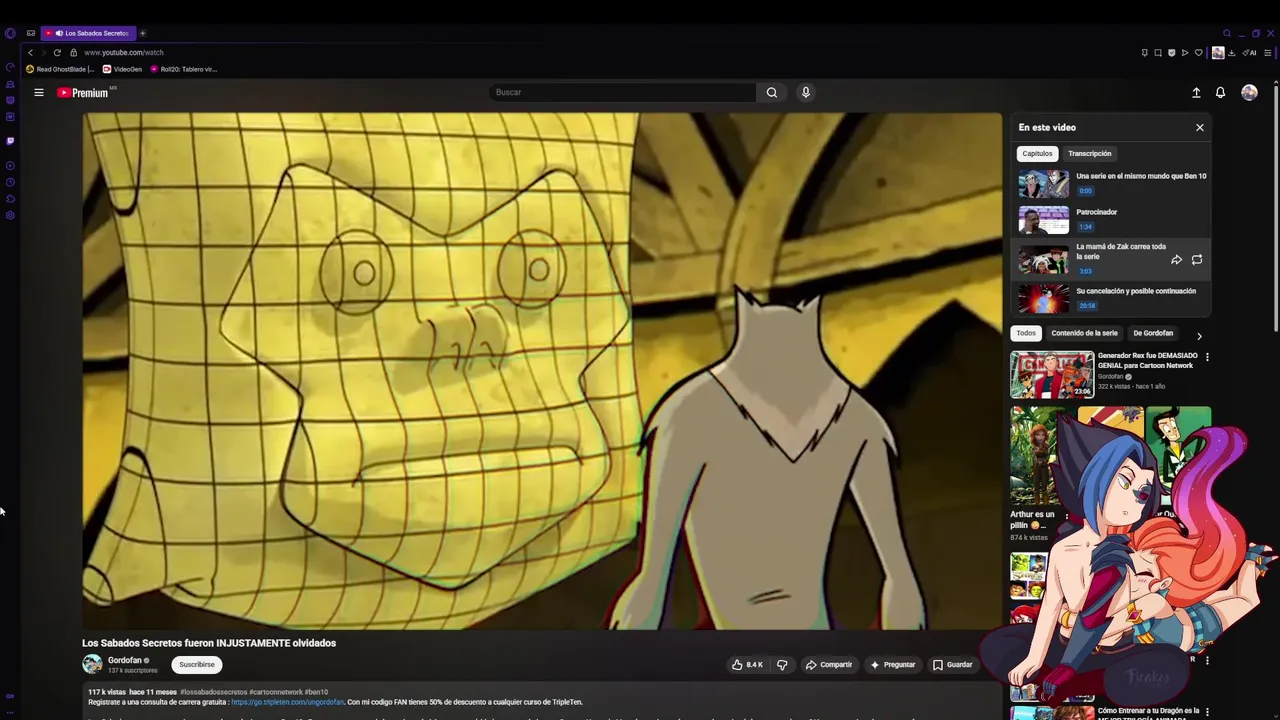Open the notifications bell

[x=1220, y=92]
